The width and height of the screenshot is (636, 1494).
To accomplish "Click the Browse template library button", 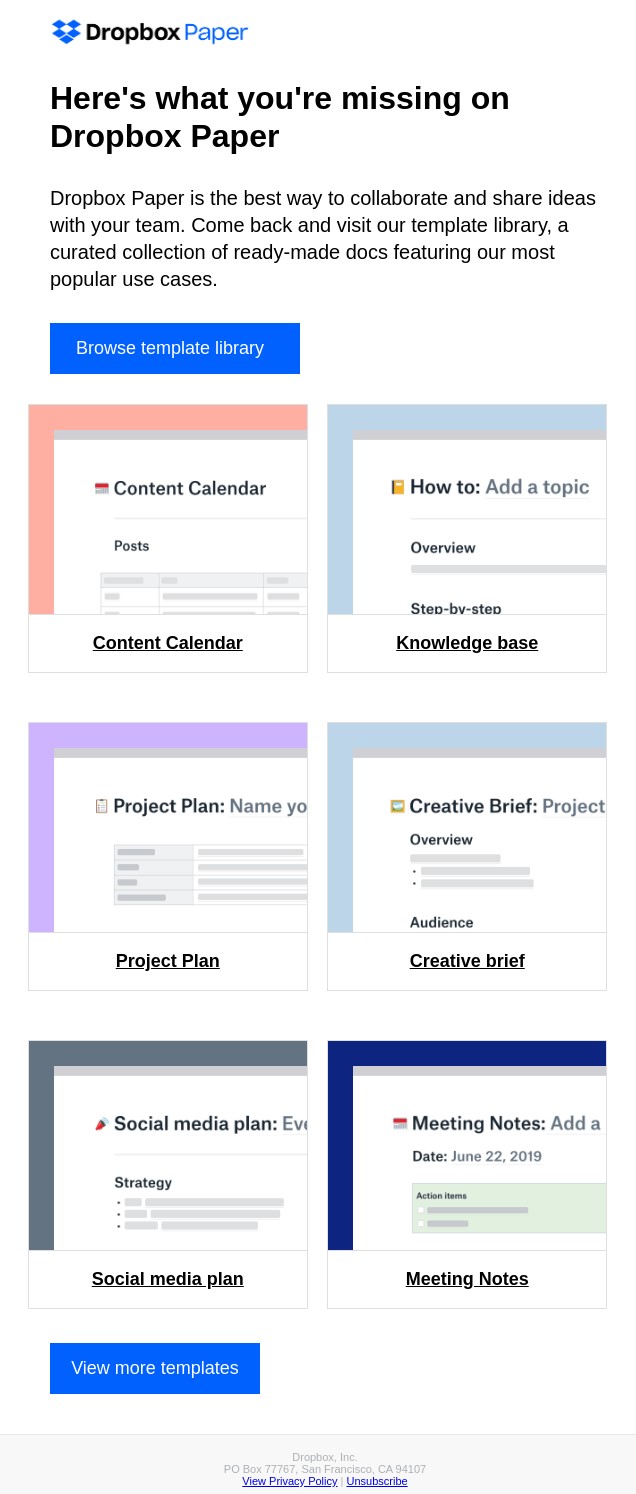I will (x=175, y=348).
